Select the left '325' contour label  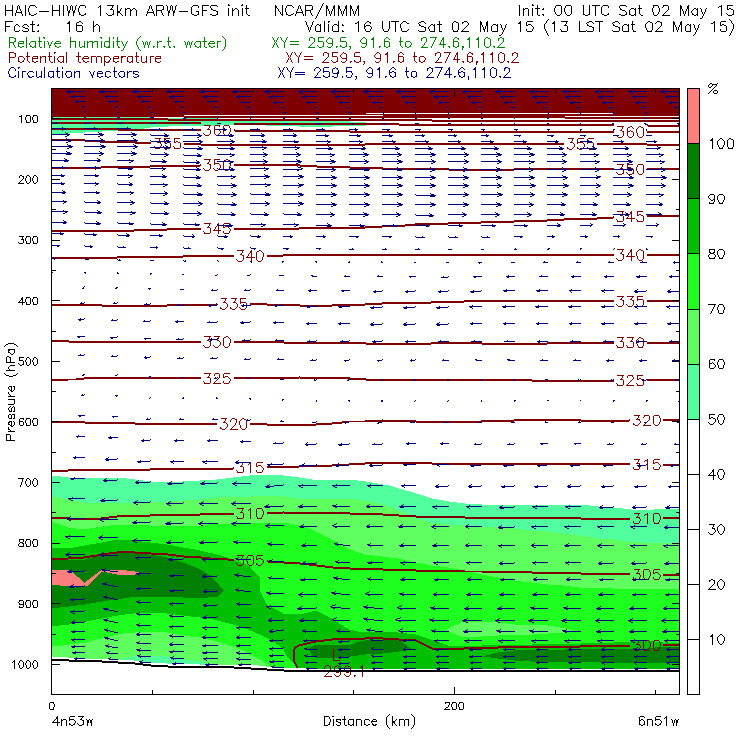pos(217,378)
